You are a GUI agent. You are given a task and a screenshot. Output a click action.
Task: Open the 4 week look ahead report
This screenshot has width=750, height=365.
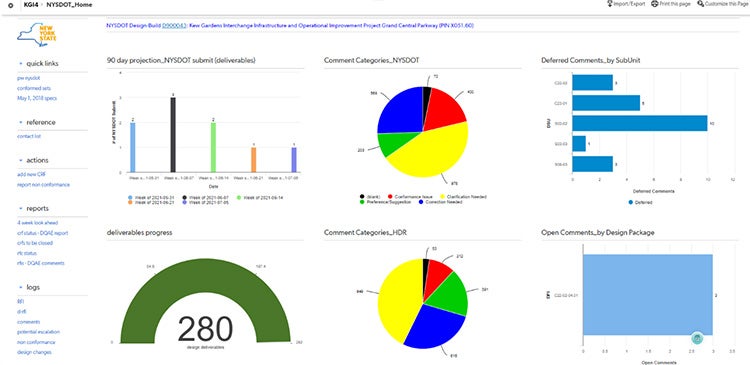pos(38,223)
